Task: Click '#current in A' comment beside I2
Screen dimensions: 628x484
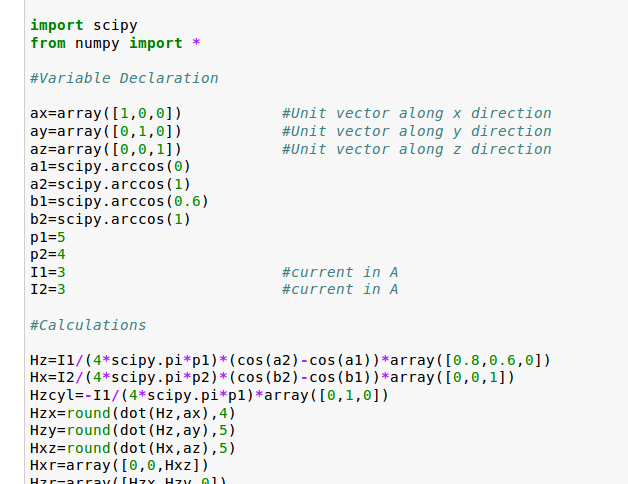Action: point(340,289)
